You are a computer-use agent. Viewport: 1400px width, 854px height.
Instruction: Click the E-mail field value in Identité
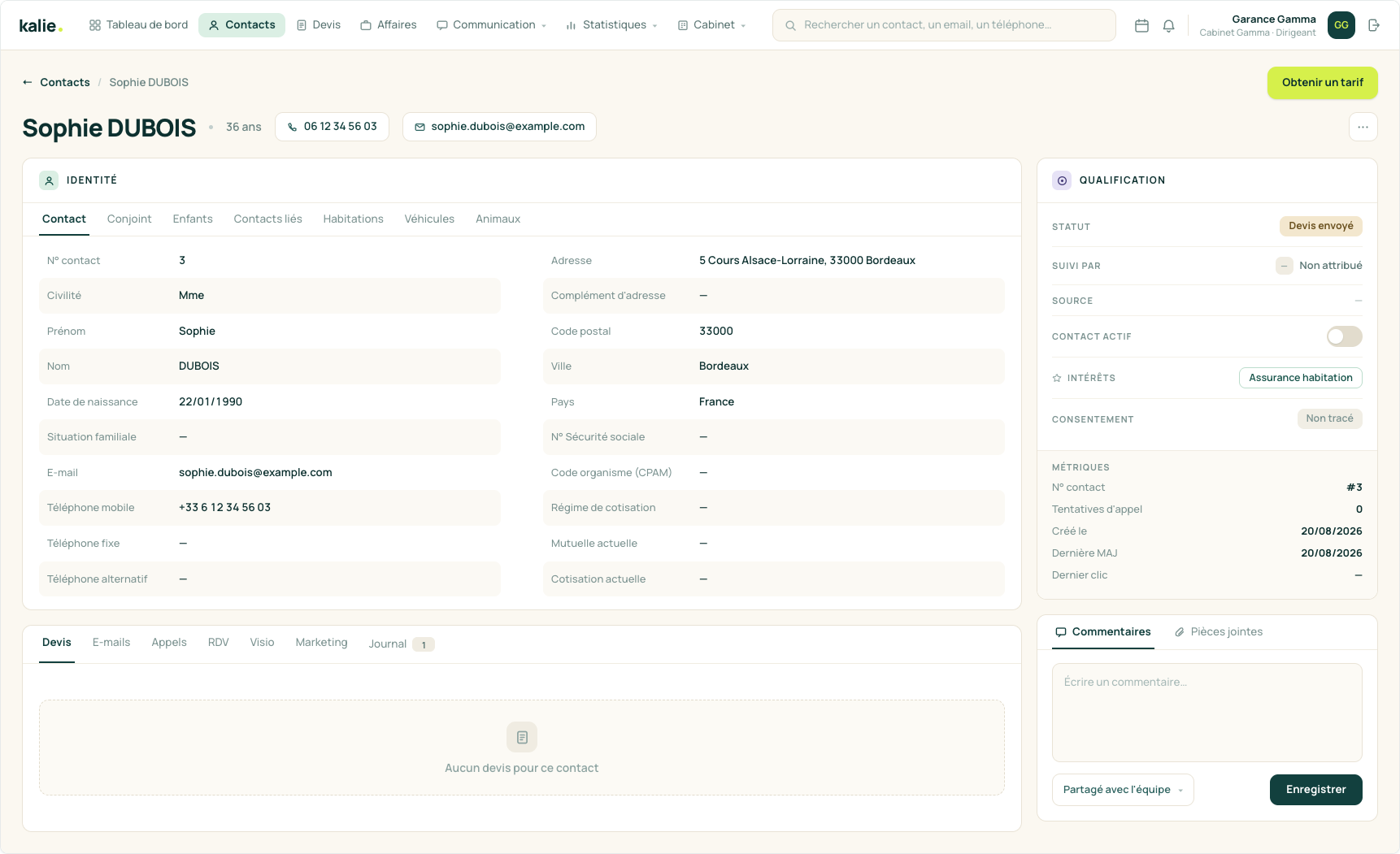click(255, 473)
